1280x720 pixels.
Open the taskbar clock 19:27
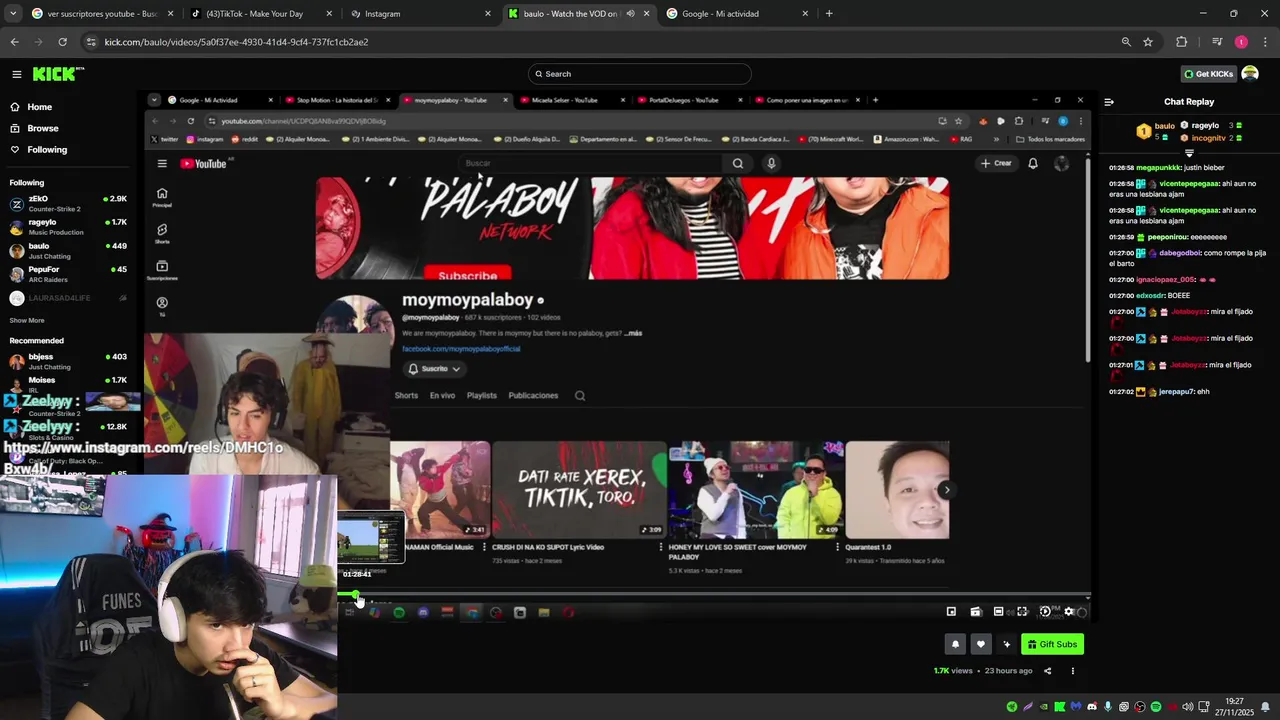pos(1234,707)
